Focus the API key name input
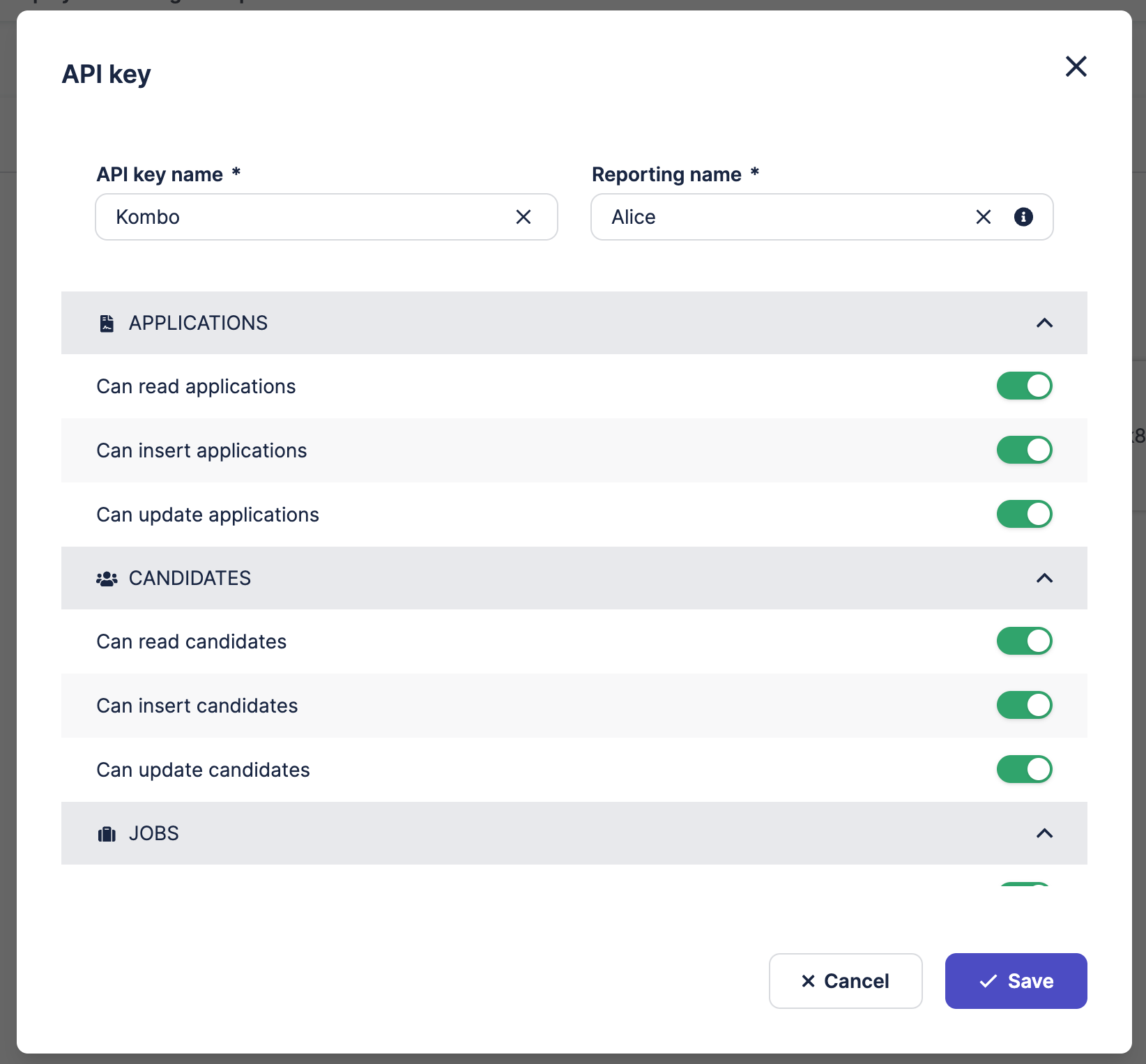This screenshot has width=1146, height=1064. click(x=307, y=217)
